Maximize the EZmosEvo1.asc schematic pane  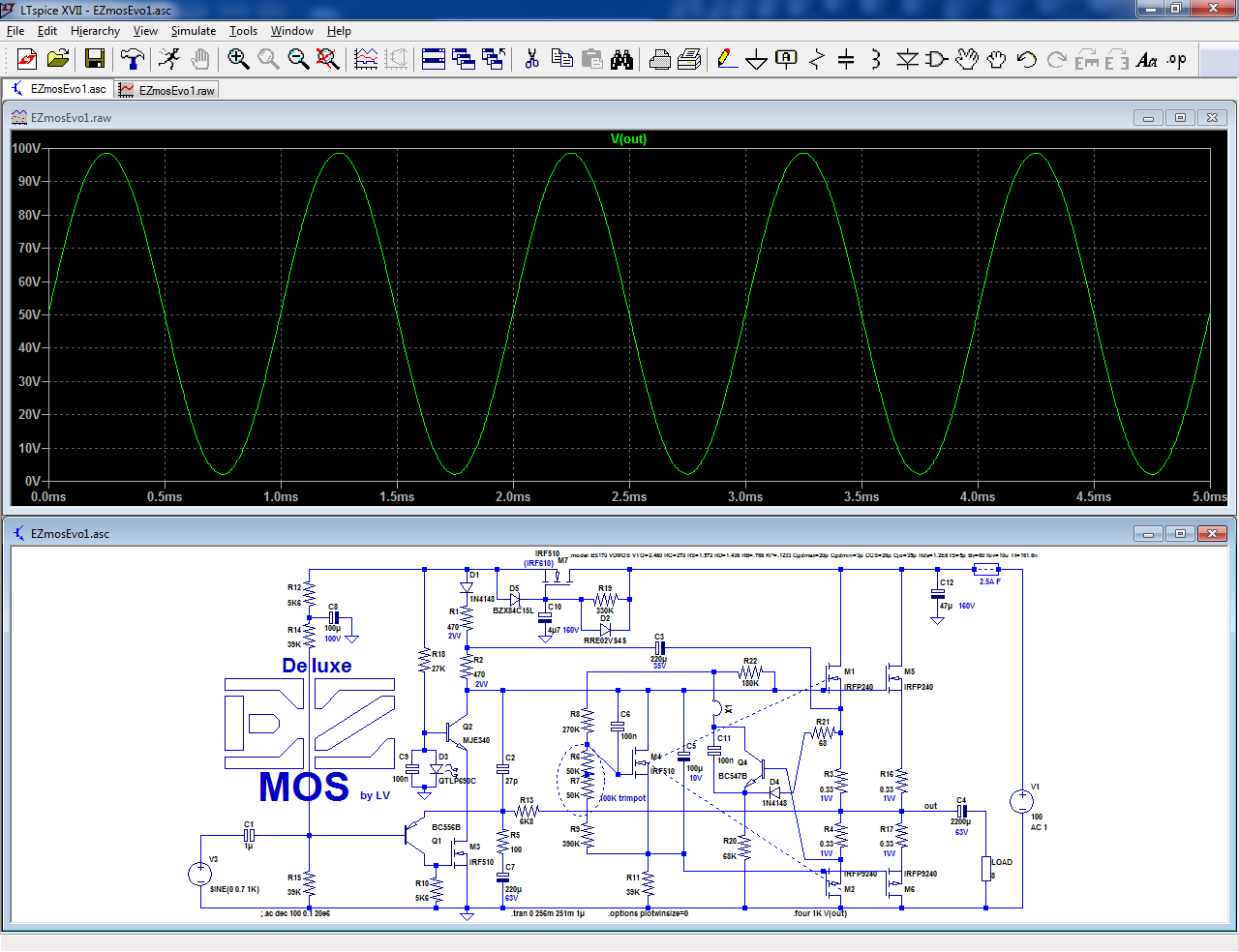1180,534
